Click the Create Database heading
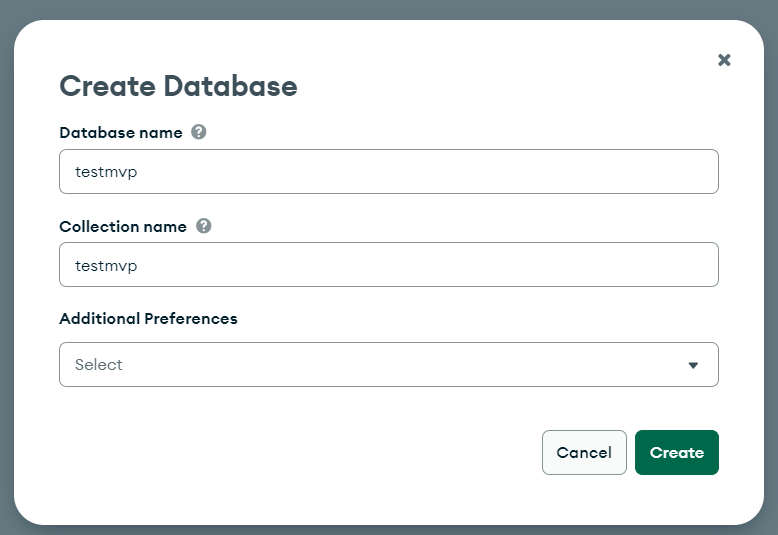The image size is (778, 535). tap(178, 86)
